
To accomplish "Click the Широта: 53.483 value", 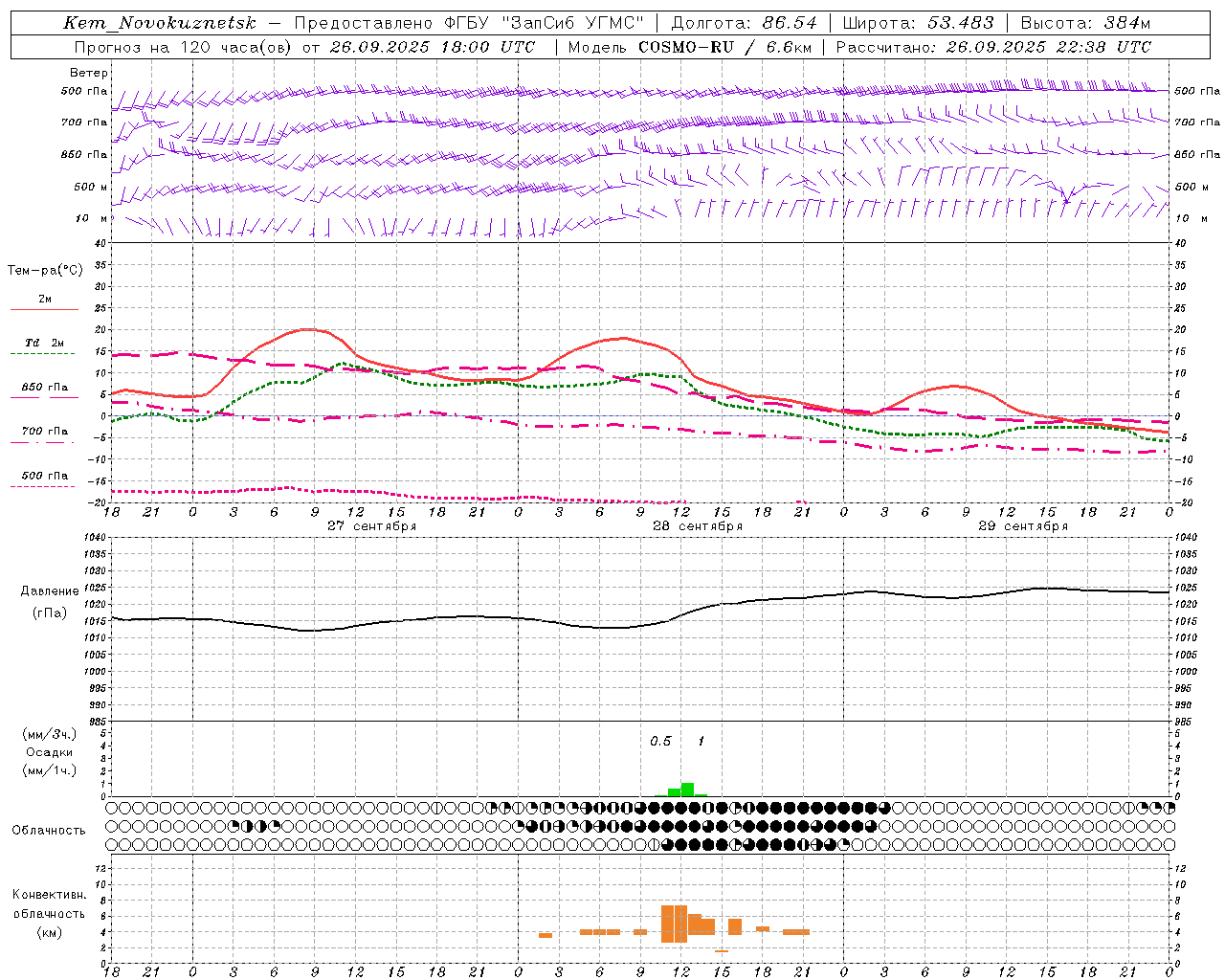I will tap(918, 23).
